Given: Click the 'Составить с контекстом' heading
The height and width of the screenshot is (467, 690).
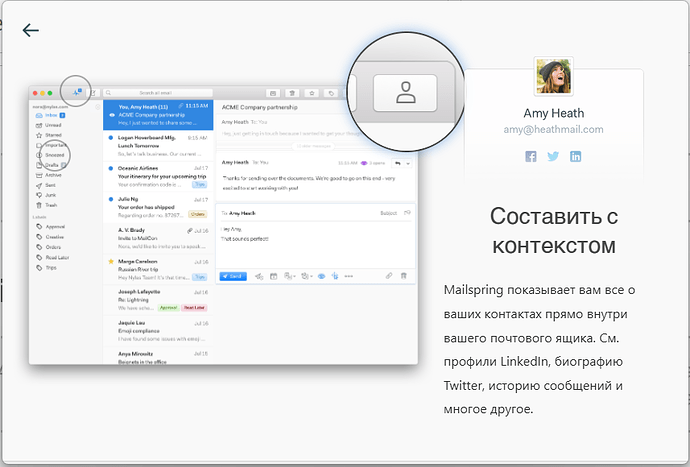Looking at the screenshot, I should (x=554, y=231).
